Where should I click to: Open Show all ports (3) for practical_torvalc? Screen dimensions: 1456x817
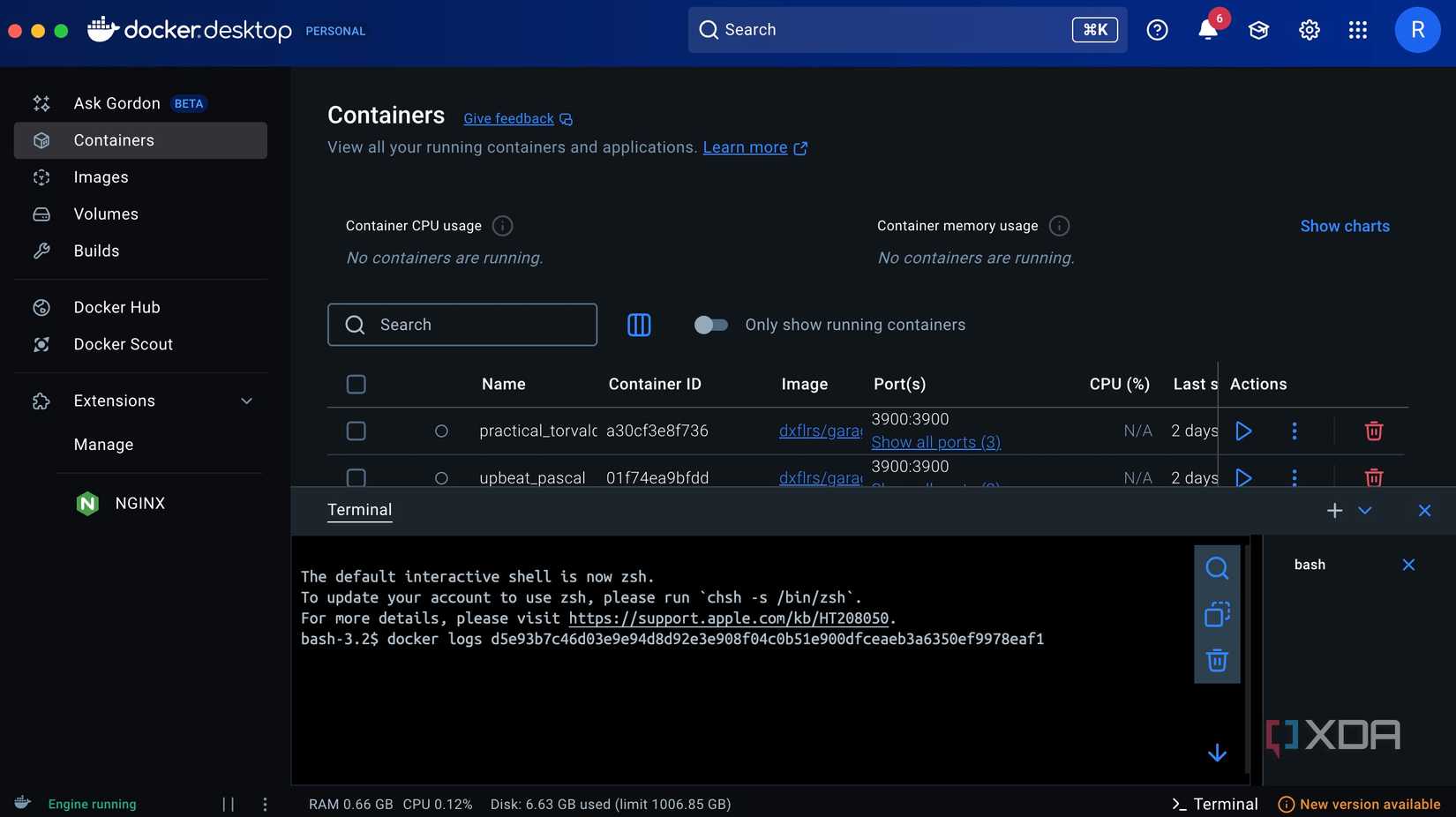click(x=935, y=442)
